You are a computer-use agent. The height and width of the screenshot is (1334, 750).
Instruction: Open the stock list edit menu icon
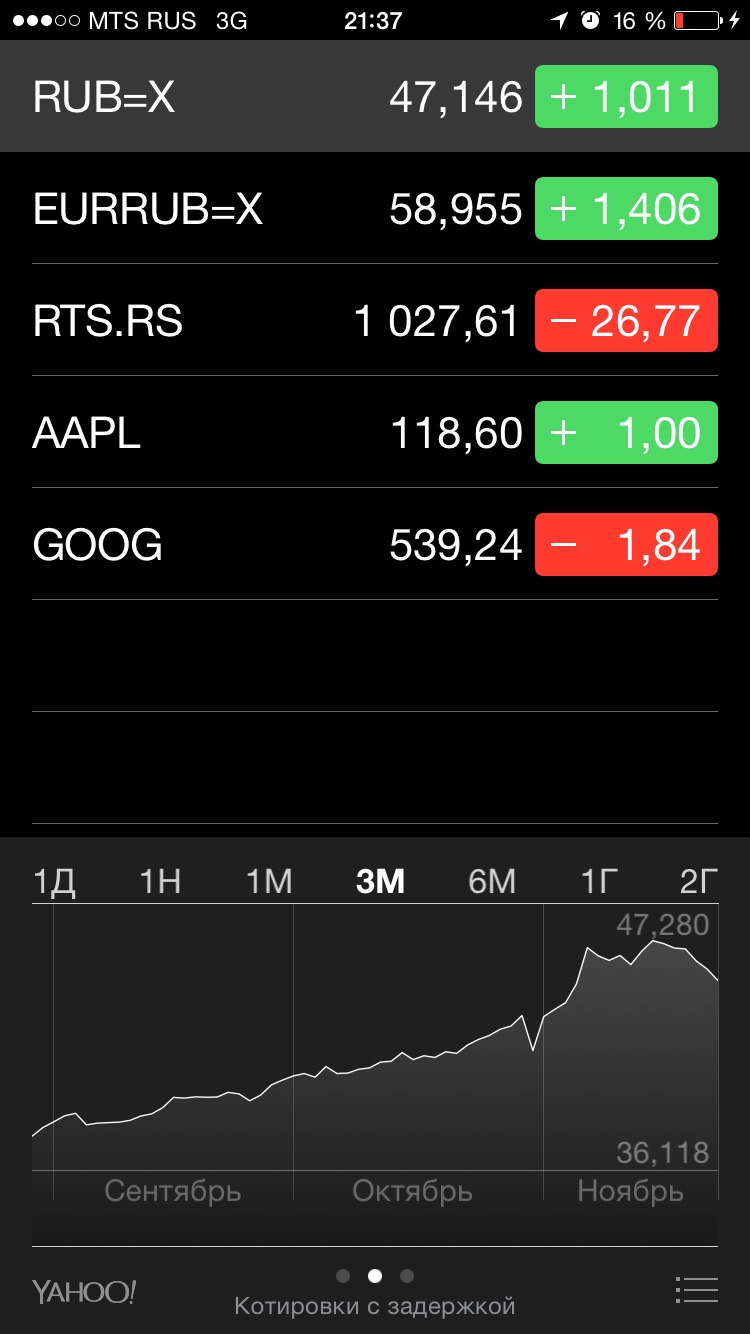click(696, 1290)
